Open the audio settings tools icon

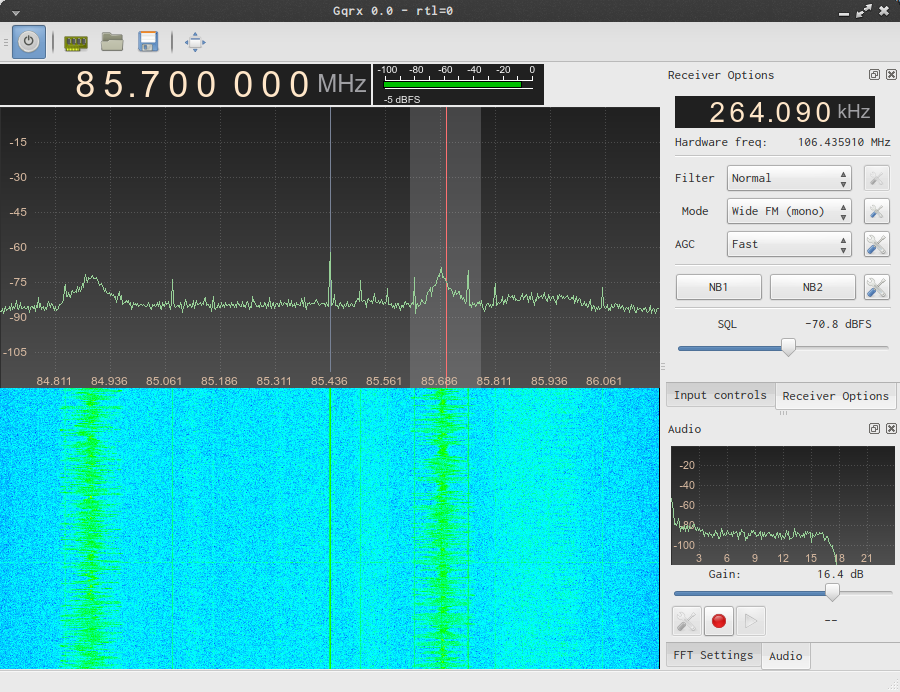click(686, 621)
